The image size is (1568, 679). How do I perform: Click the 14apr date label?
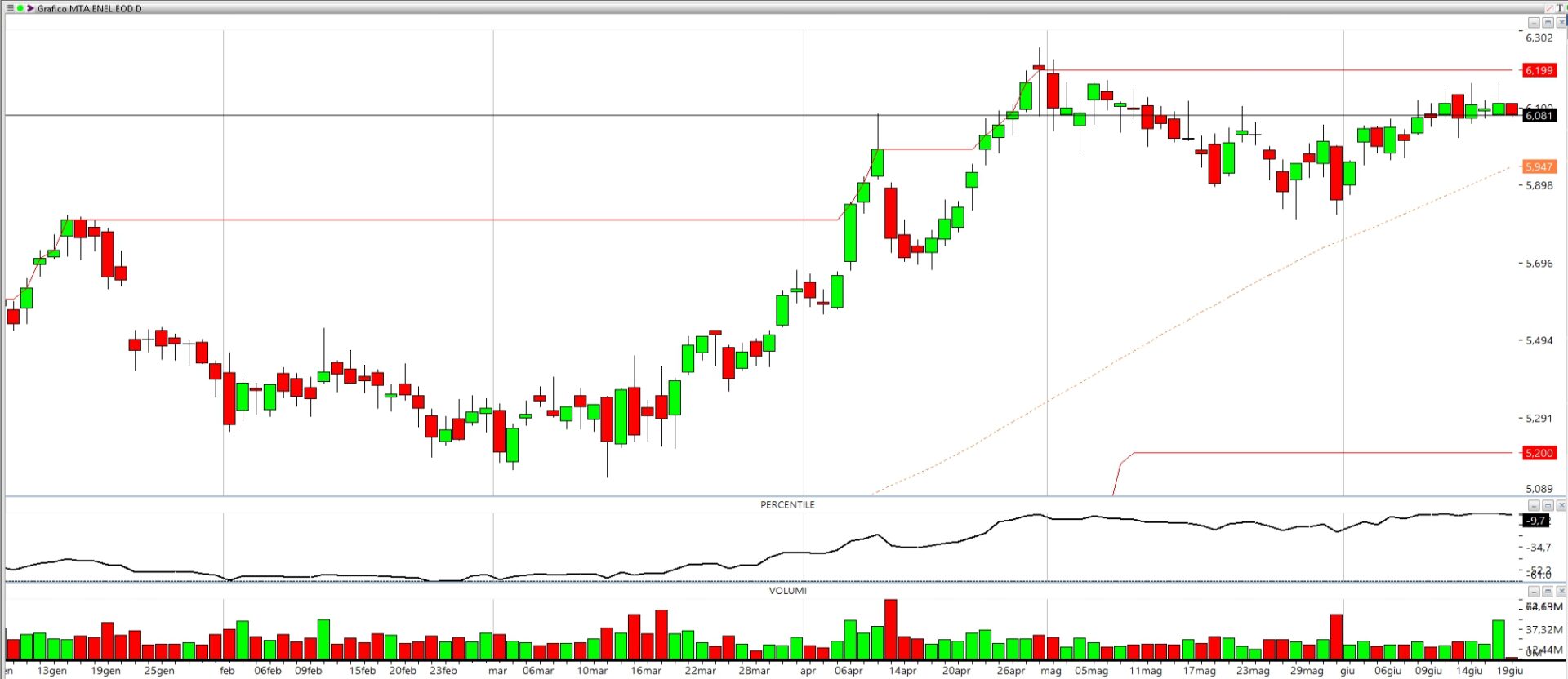(x=902, y=671)
